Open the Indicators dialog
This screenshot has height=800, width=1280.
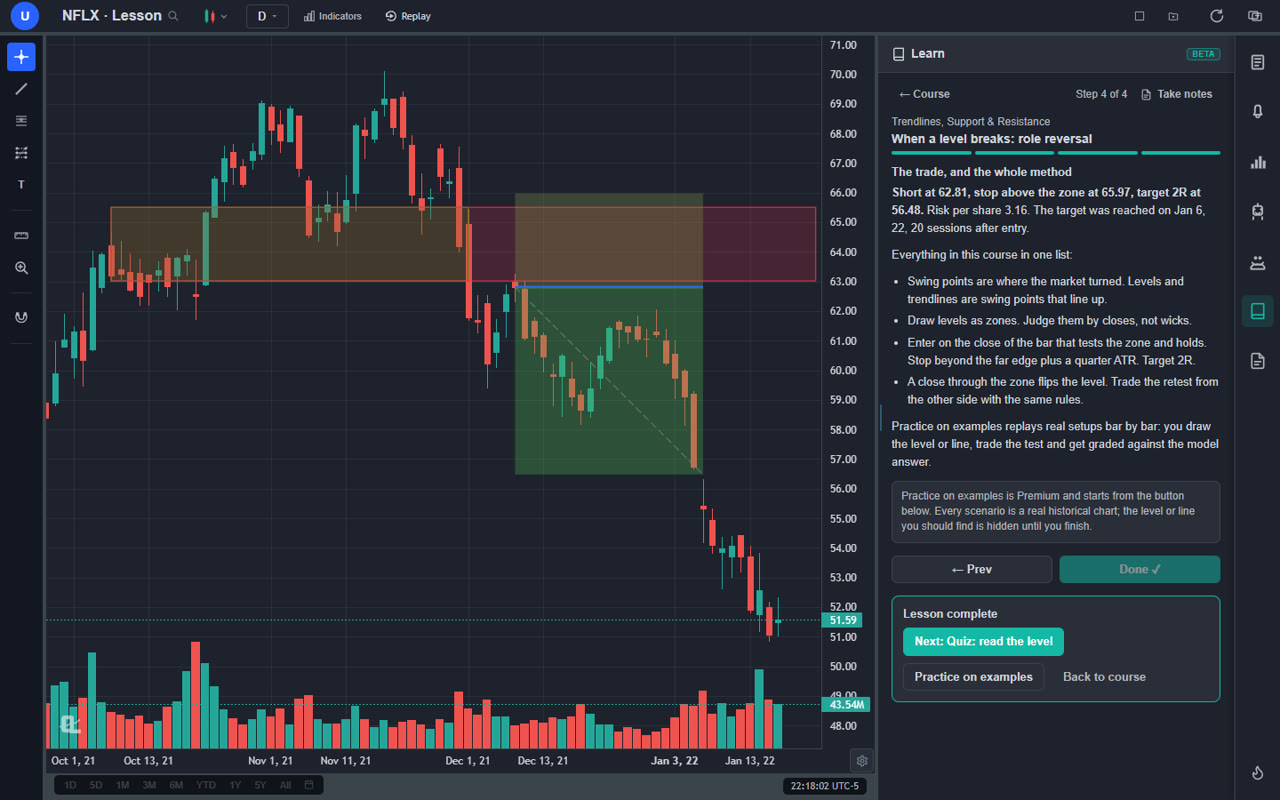click(333, 16)
